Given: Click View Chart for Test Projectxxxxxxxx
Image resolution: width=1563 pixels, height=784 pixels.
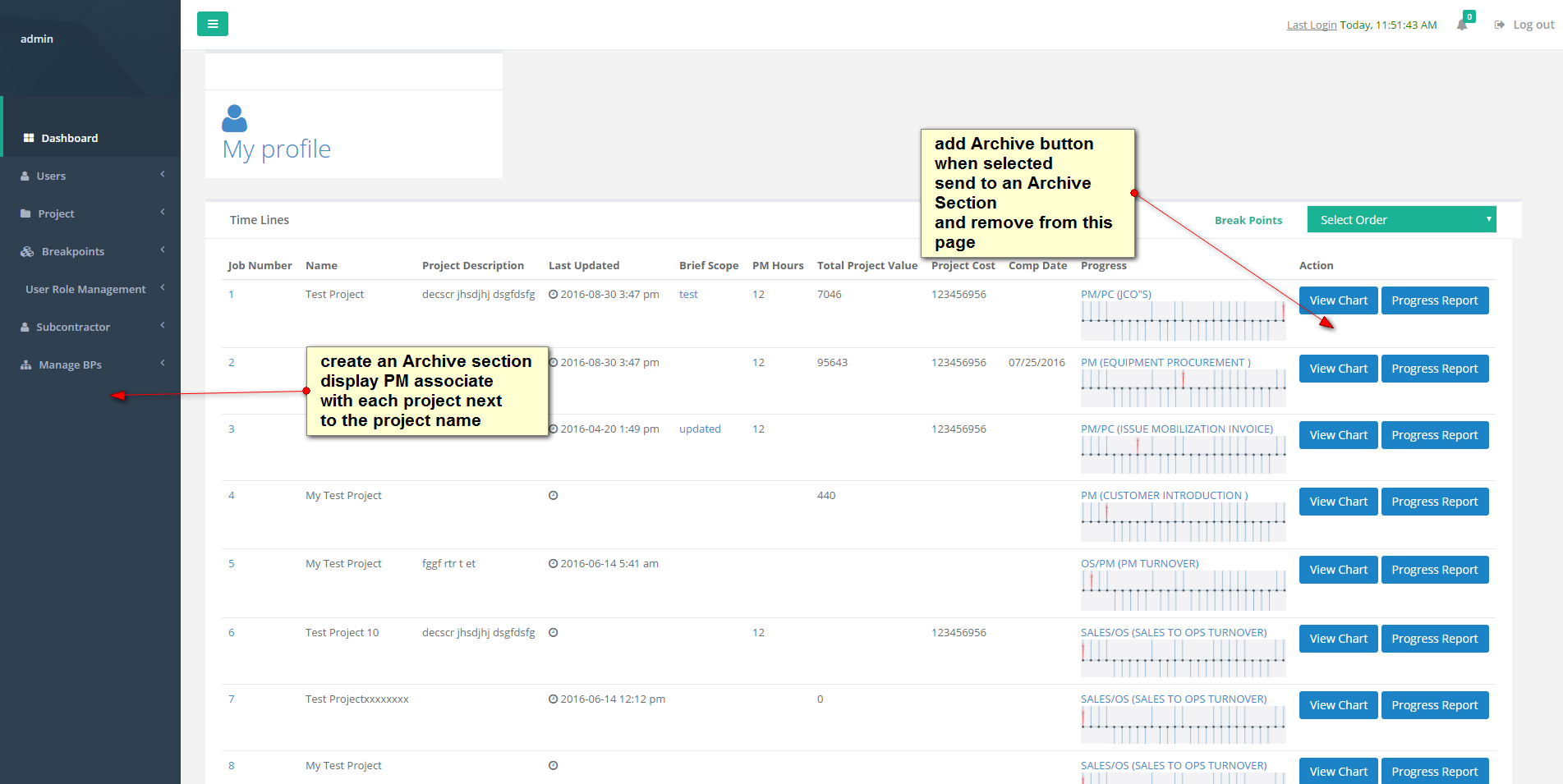Looking at the screenshot, I should pyautogui.click(x=1338, y=705).
